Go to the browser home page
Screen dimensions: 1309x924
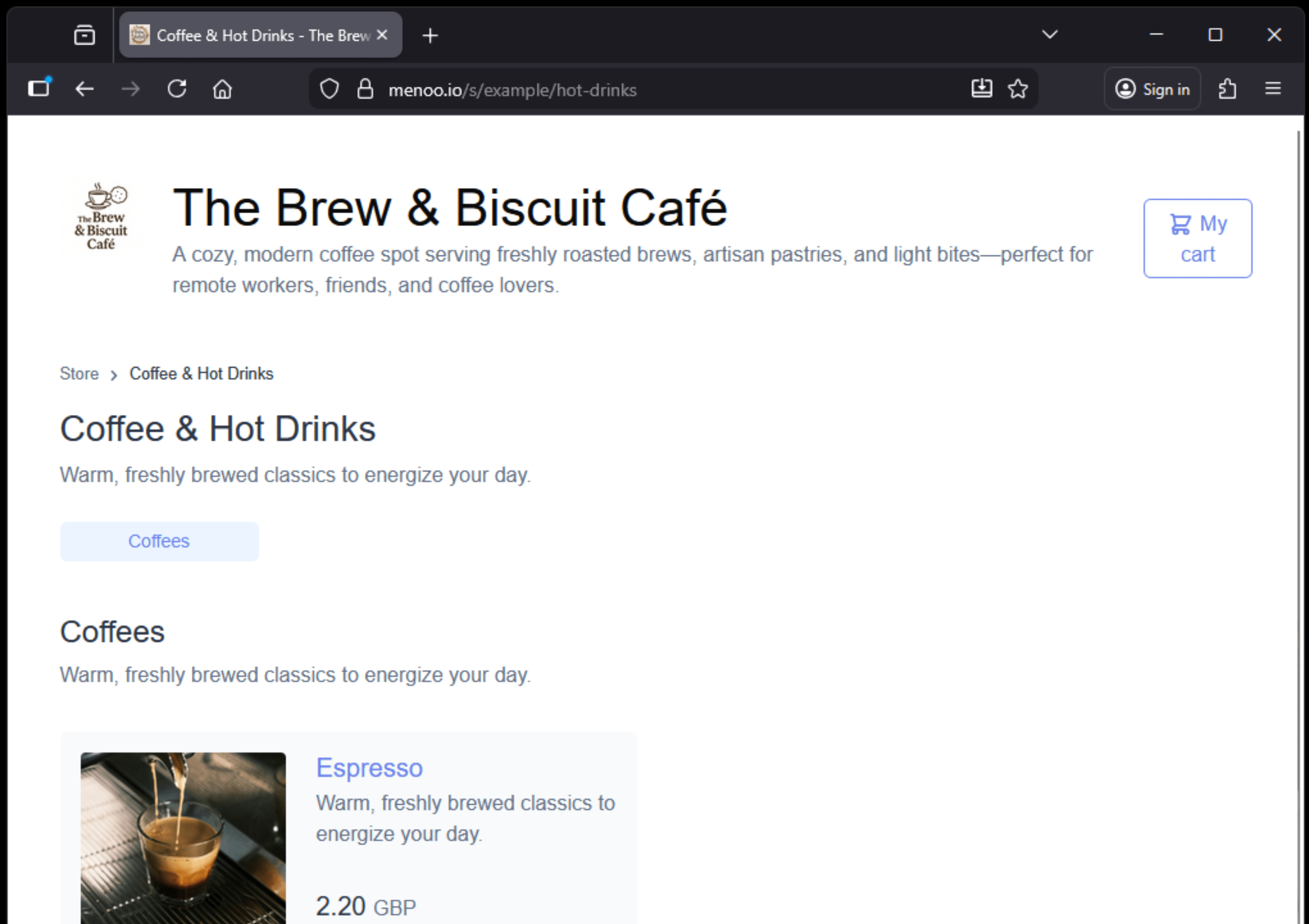(222, 89)
